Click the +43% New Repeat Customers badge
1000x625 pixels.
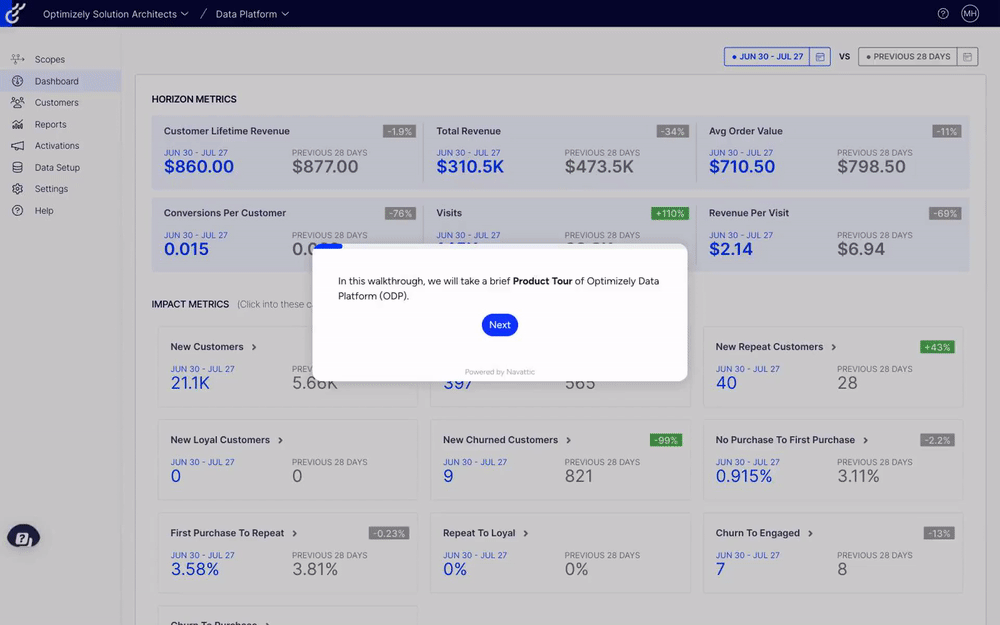(938, 347)
